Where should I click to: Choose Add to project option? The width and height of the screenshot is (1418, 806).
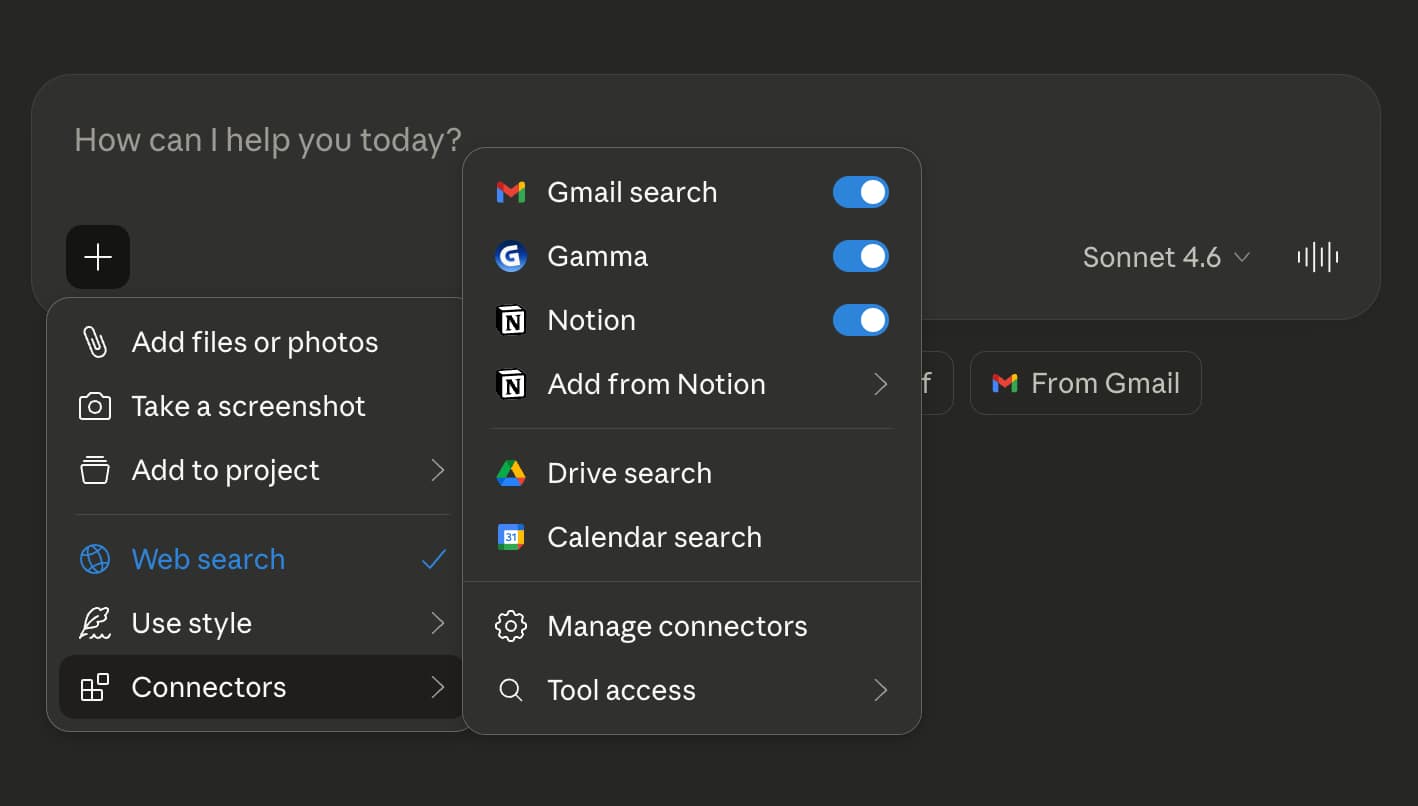point(225,470)
